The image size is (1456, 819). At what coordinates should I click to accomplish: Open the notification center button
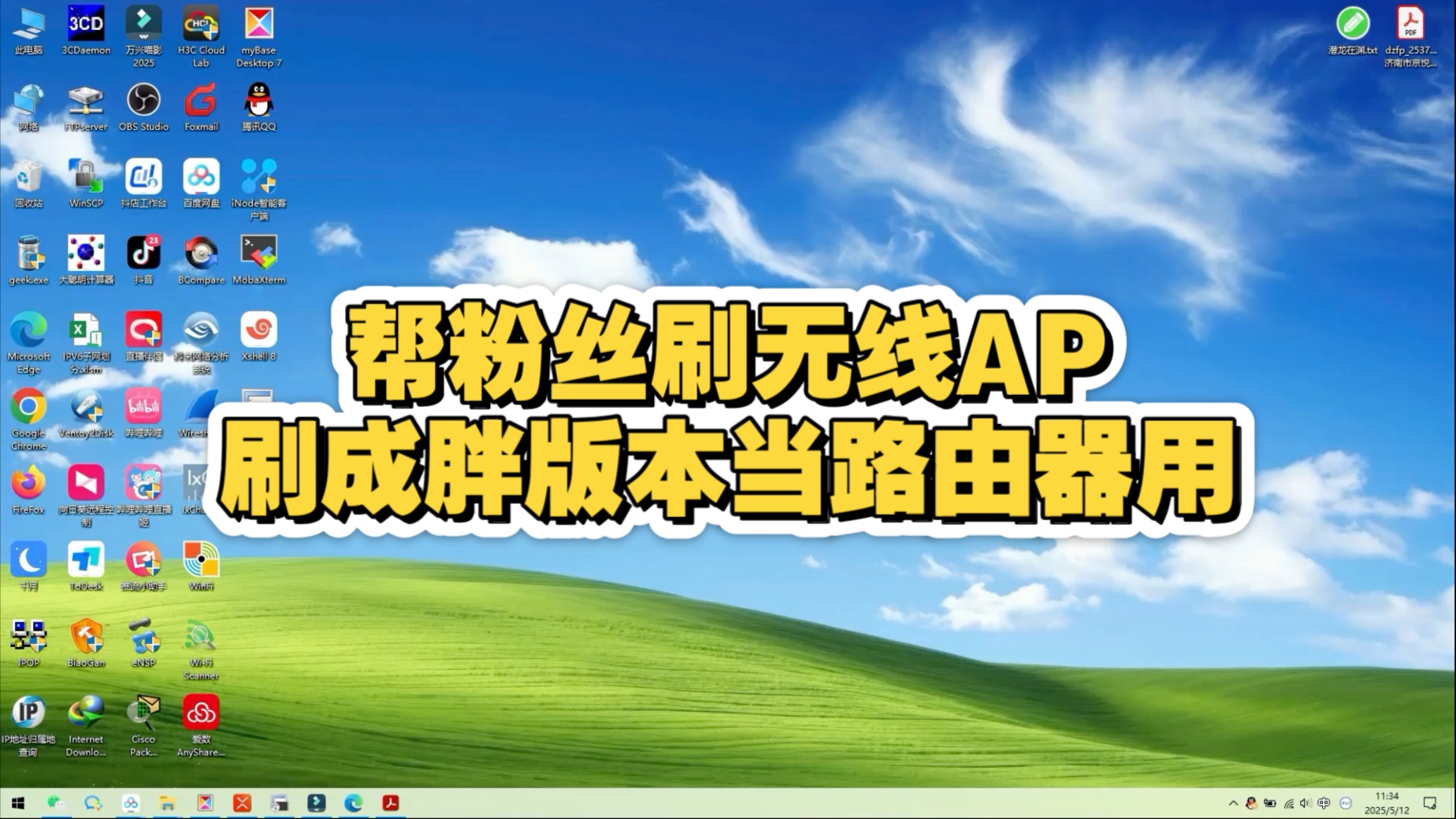[1430, 803]
